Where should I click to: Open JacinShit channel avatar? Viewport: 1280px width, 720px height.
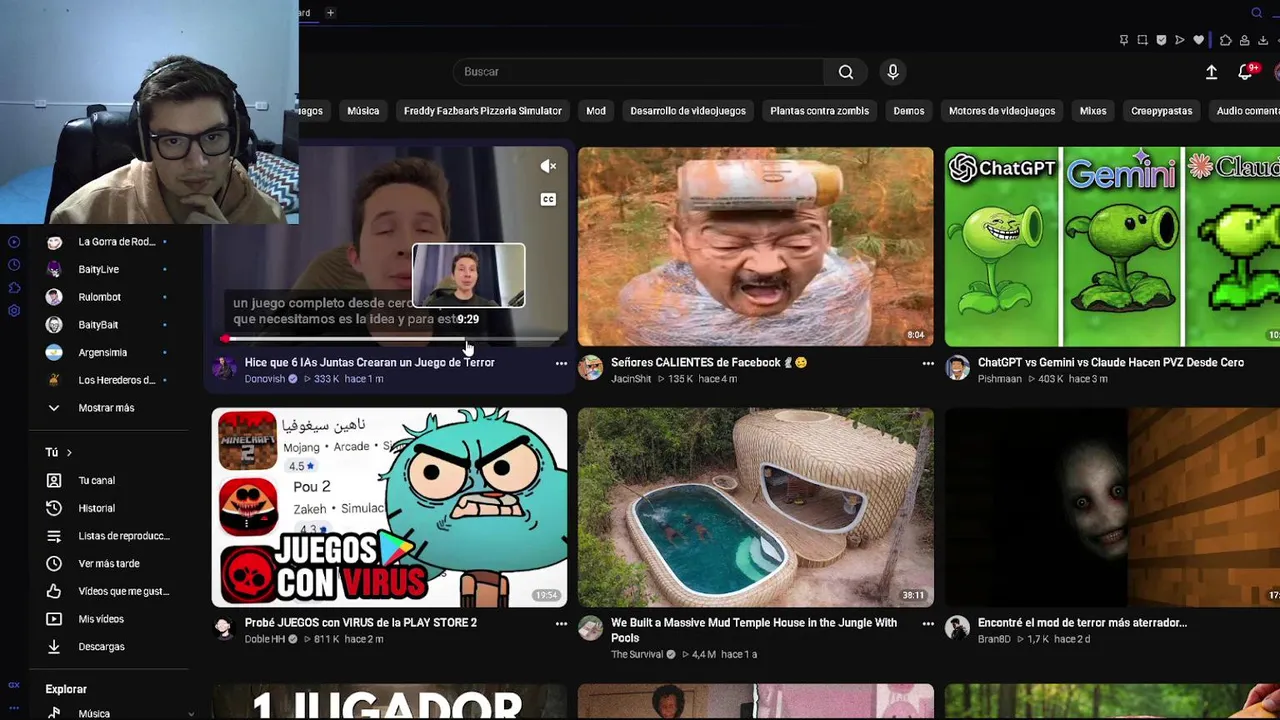click(x=590, y=368)
